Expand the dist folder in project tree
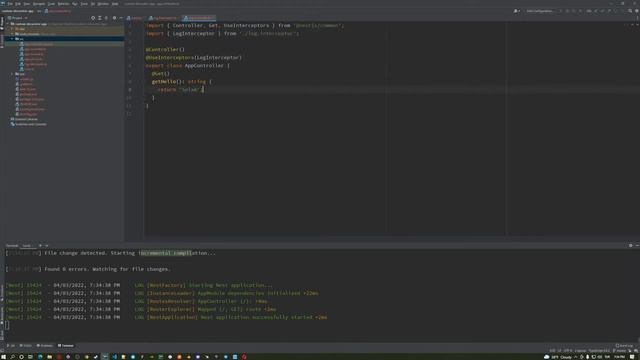This screenshot has width=640, height=360. [x=12, y=29]
